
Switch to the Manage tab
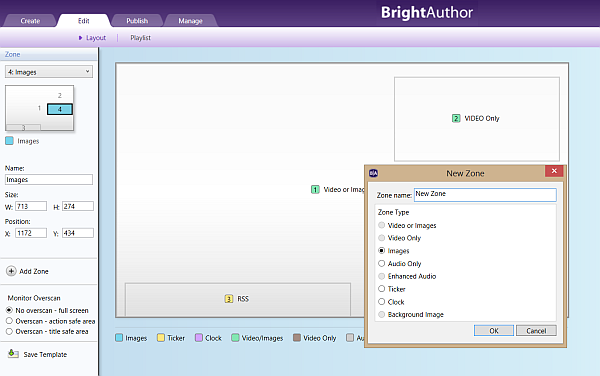190,21
